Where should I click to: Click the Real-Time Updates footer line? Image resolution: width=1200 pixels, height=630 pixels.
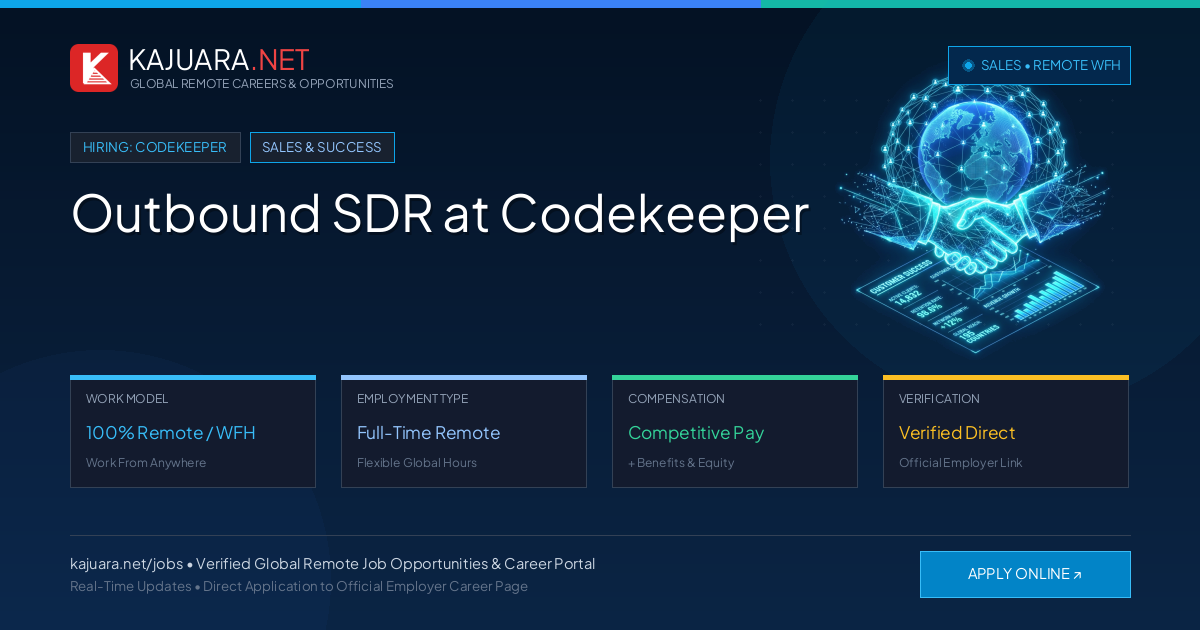coord(299,586)
